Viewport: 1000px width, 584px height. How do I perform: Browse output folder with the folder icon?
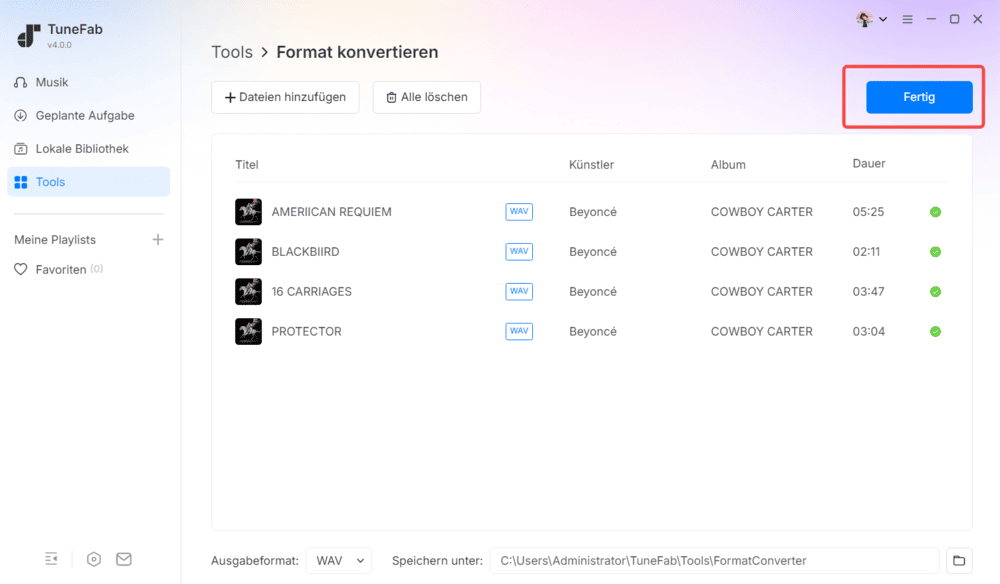coord(959,561)
